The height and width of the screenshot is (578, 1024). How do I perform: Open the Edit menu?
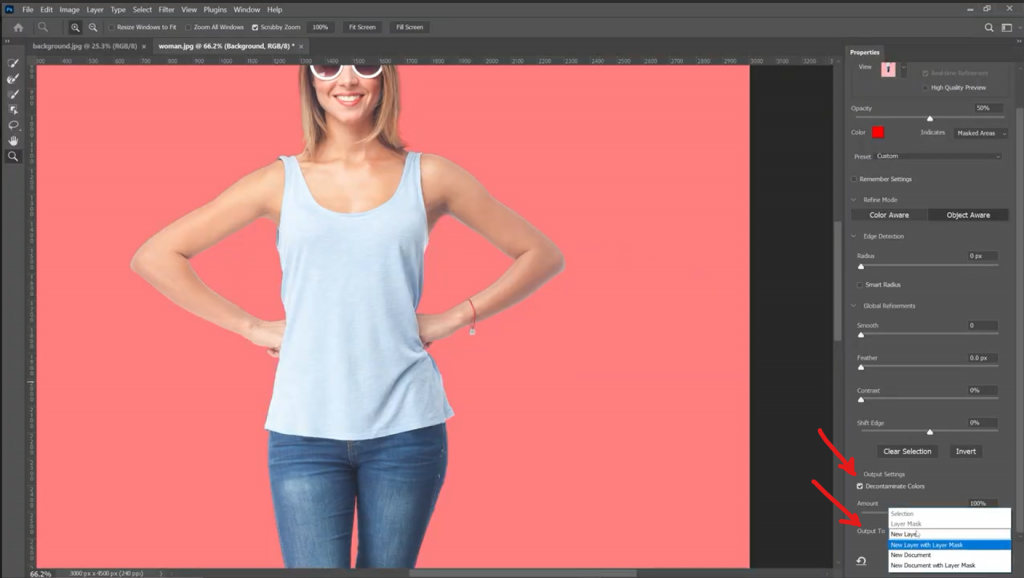(x=46, y=10)
